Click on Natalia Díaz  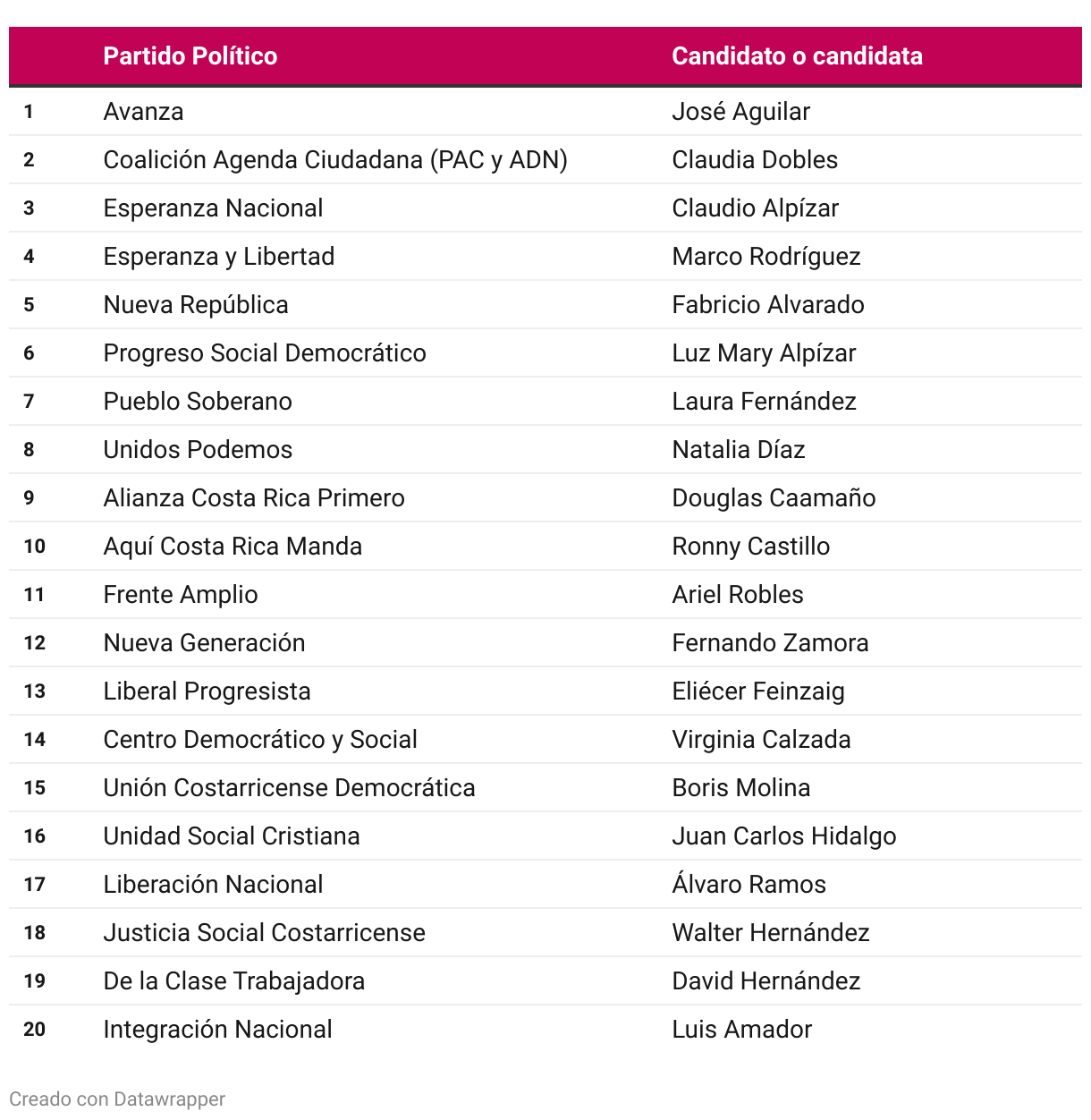click(739, 450)
